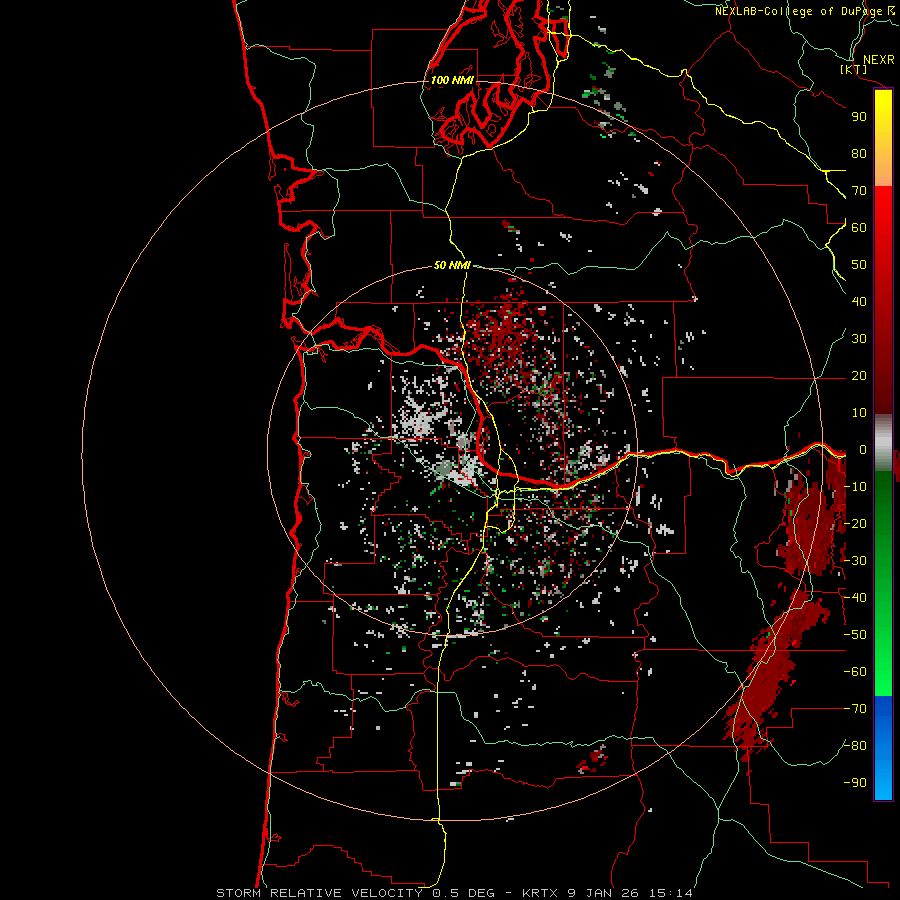The width and height of the screenshot is (900, 900).
Task: Select the -30 value on the velocity scale
Action: 855,561
